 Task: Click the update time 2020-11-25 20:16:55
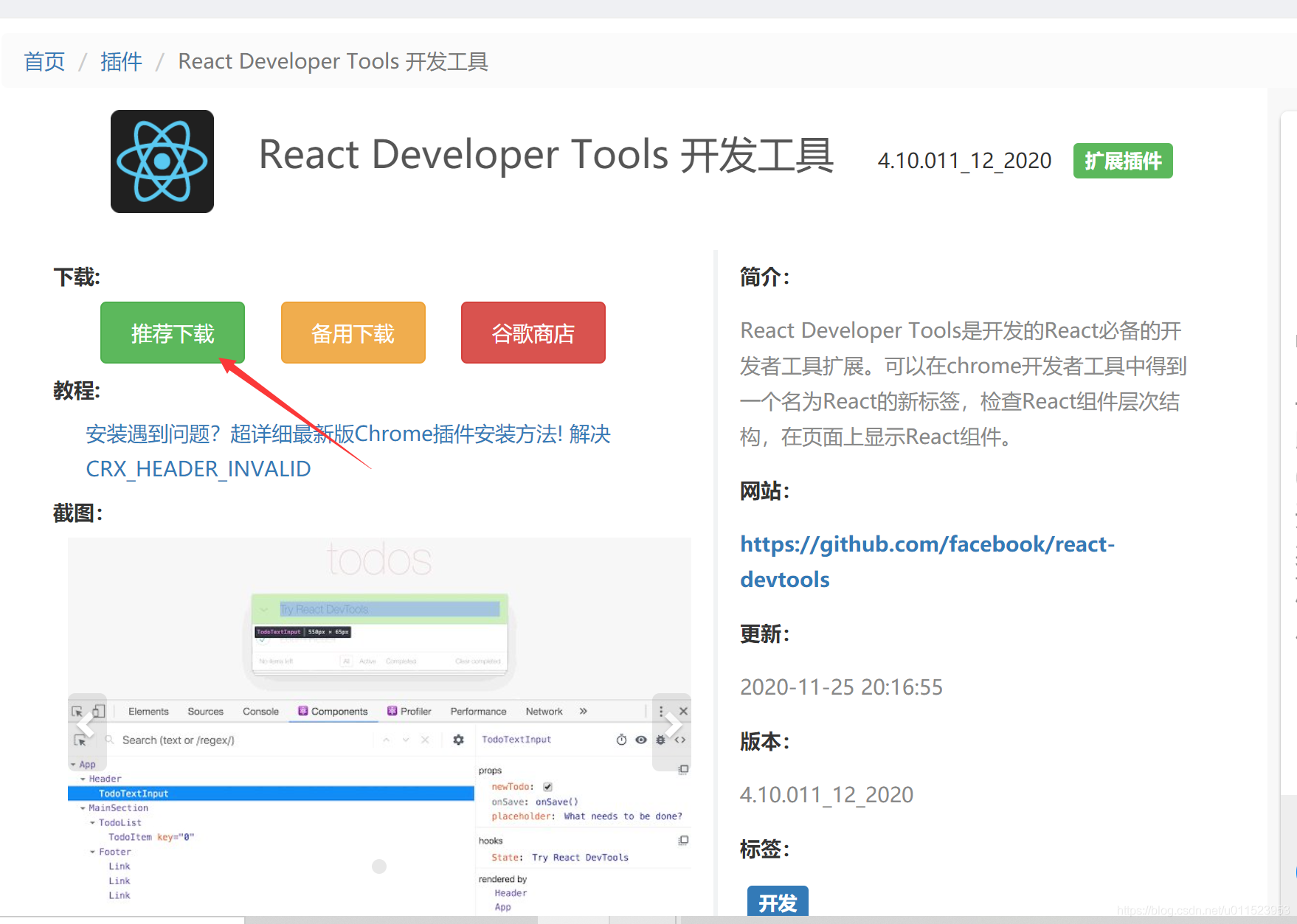[841, 687]
